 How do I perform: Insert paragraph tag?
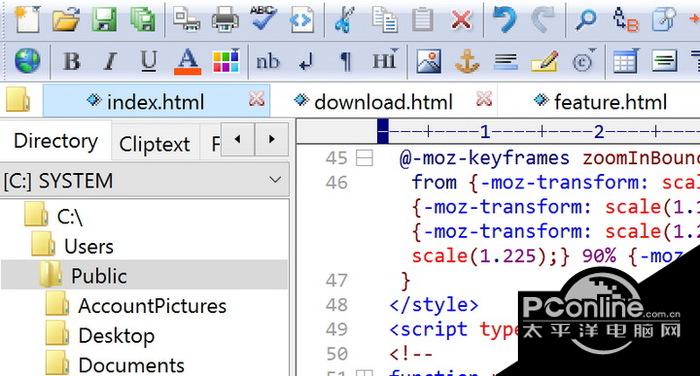click(345, 62)
